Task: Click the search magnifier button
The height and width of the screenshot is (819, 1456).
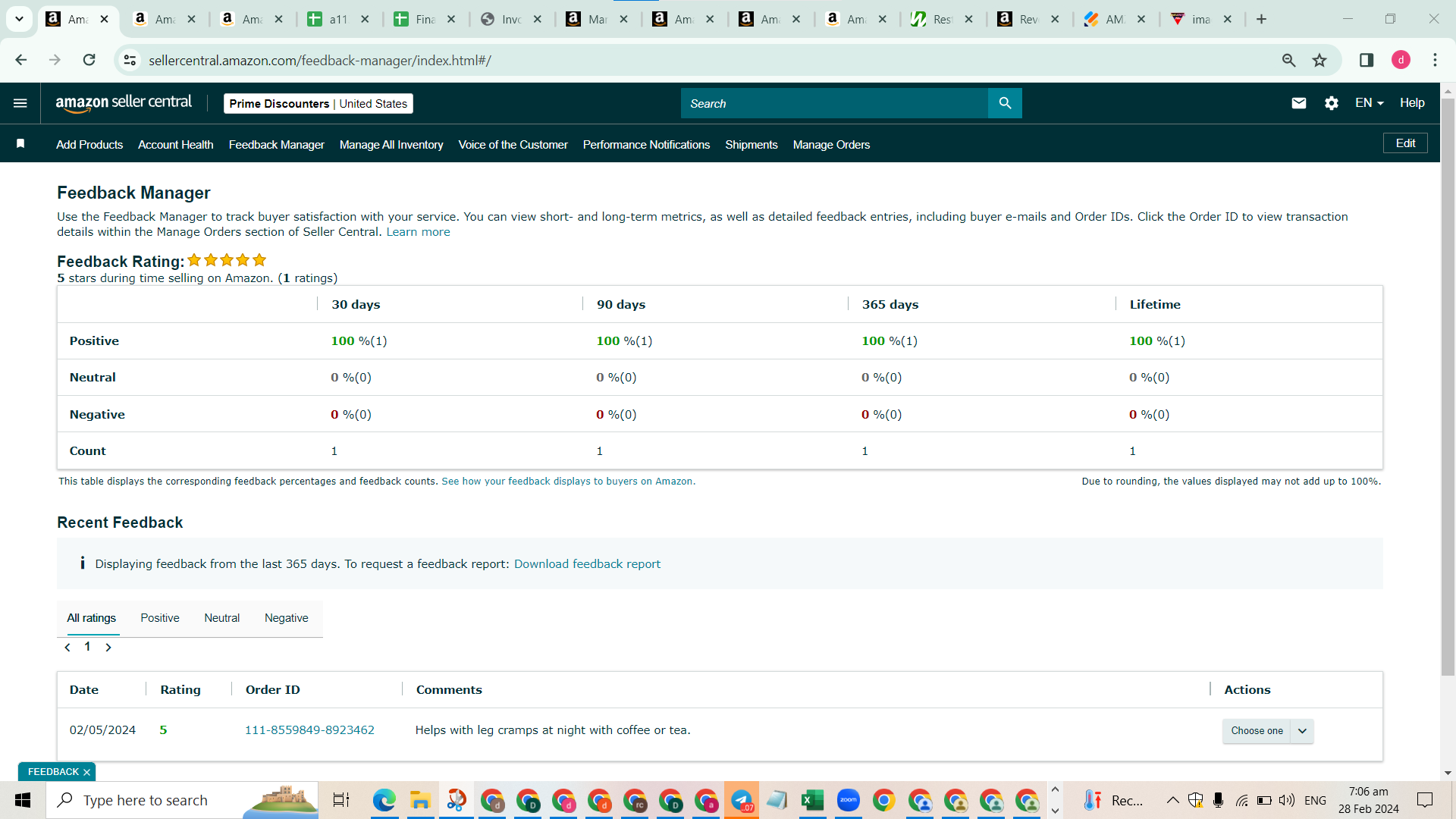Action: tap(1005, 103)
